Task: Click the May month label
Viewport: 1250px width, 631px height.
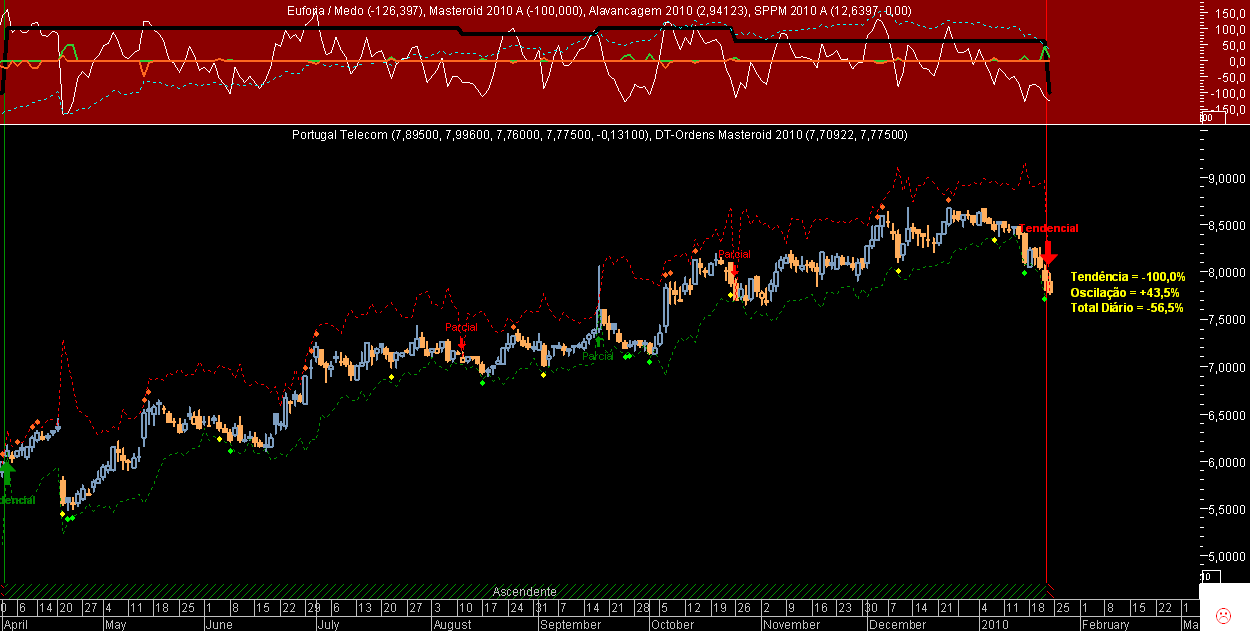Action: pyautogui.click(x=116, y=624)
